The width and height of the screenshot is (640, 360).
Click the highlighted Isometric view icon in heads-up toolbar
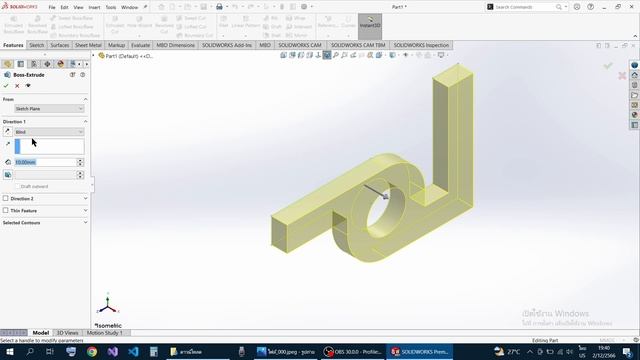(x=327, y=55)
